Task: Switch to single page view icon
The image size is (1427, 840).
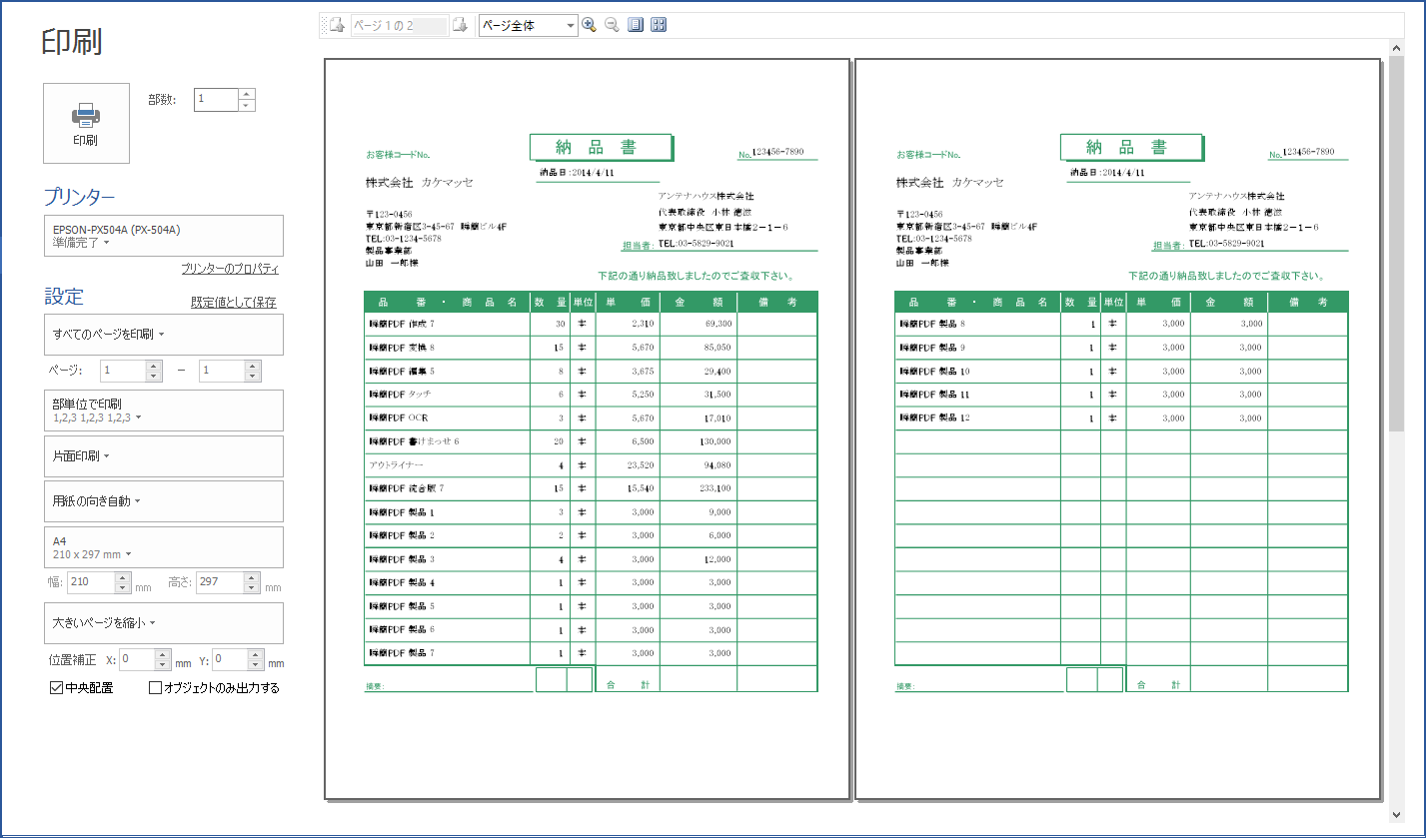Action: pyautogui.click(x=636, y=25)
